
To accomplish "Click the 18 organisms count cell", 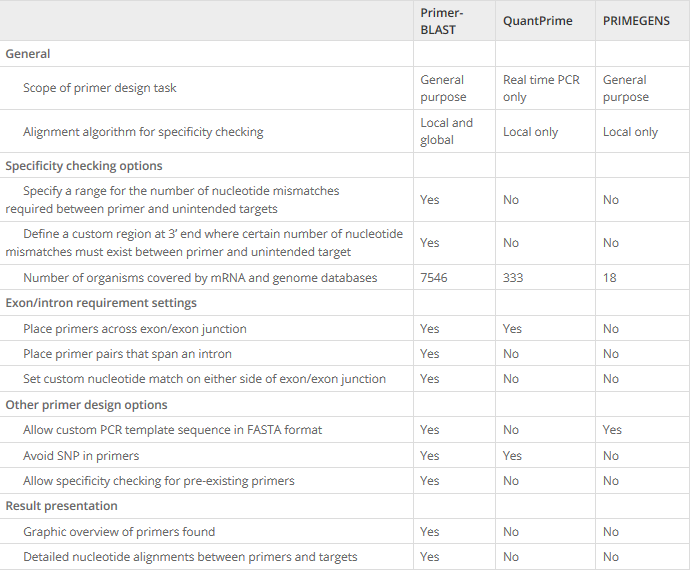I will point(610,277).
